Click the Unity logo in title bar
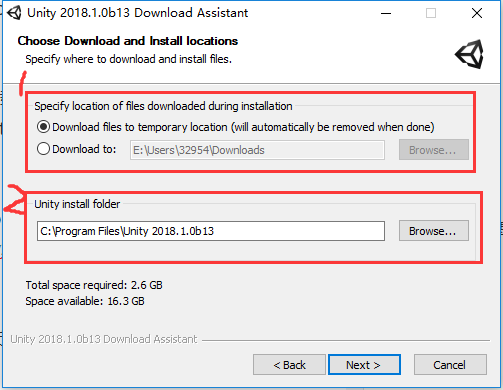 tap(14, 13)
